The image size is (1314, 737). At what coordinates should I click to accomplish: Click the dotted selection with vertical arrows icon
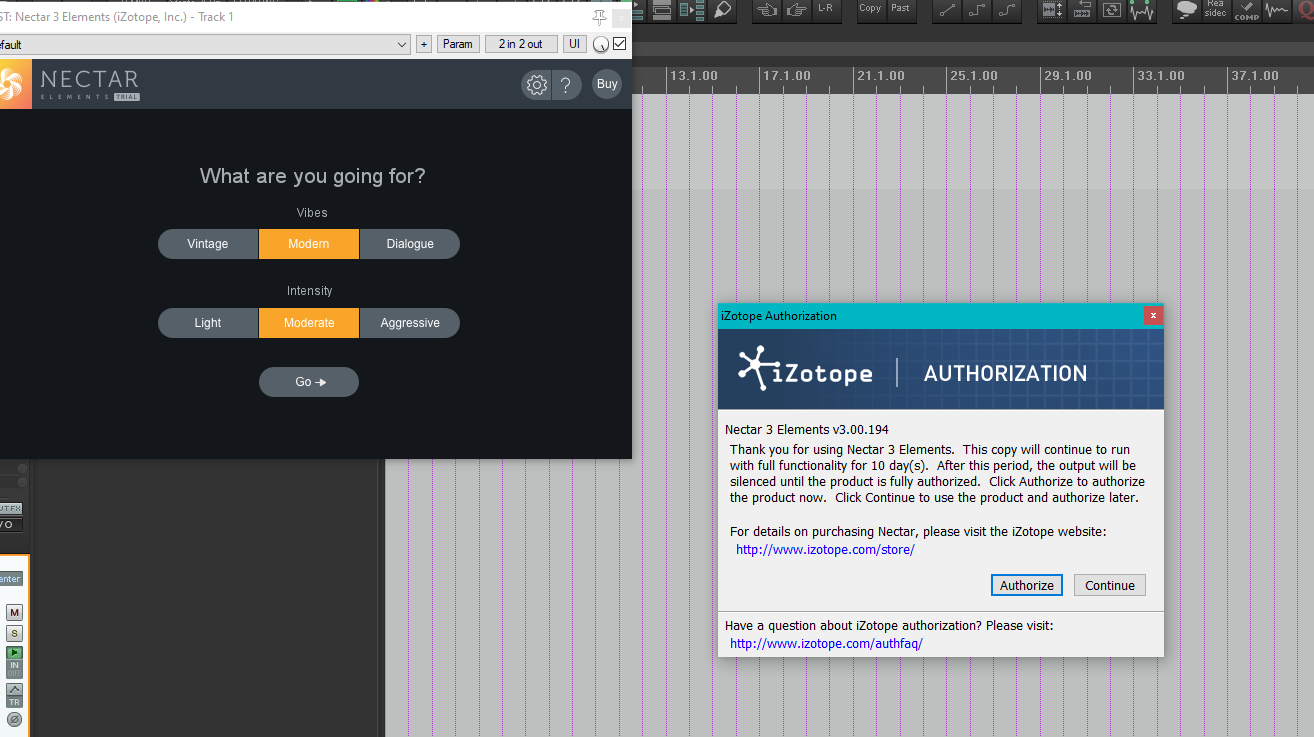[x=1053, y=10]
